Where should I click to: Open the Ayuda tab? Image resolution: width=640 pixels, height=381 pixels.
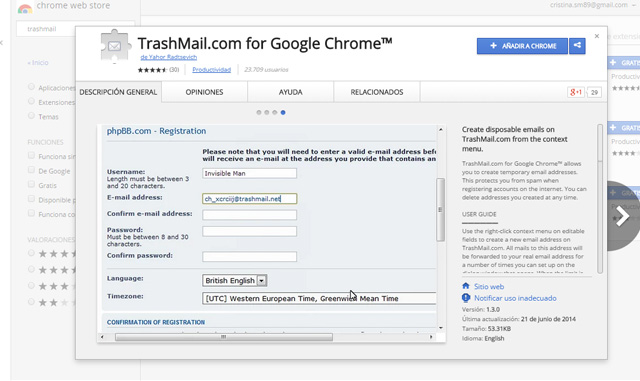click(x=291, y=92)
